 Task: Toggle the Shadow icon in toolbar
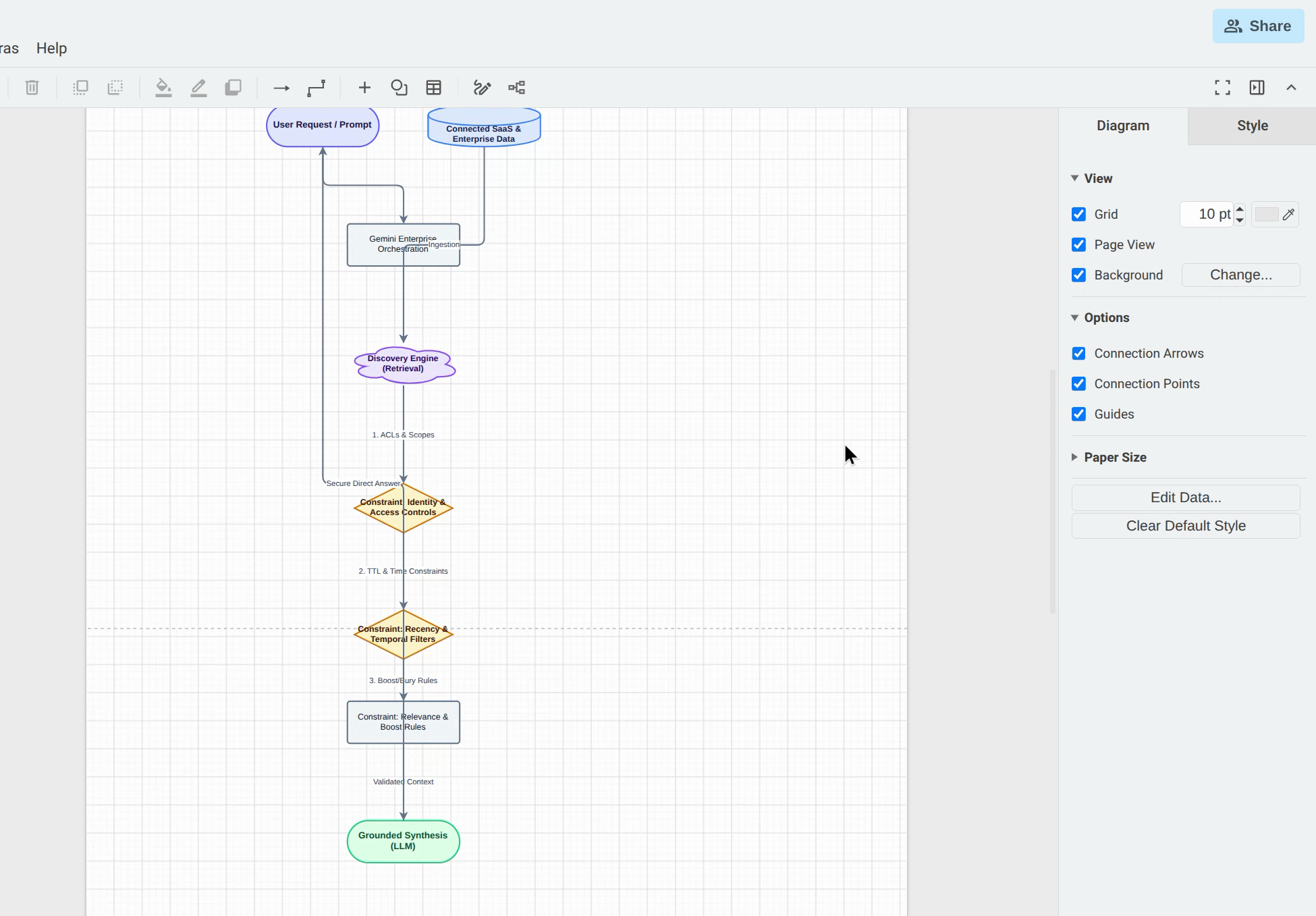(x=233, y=88)
